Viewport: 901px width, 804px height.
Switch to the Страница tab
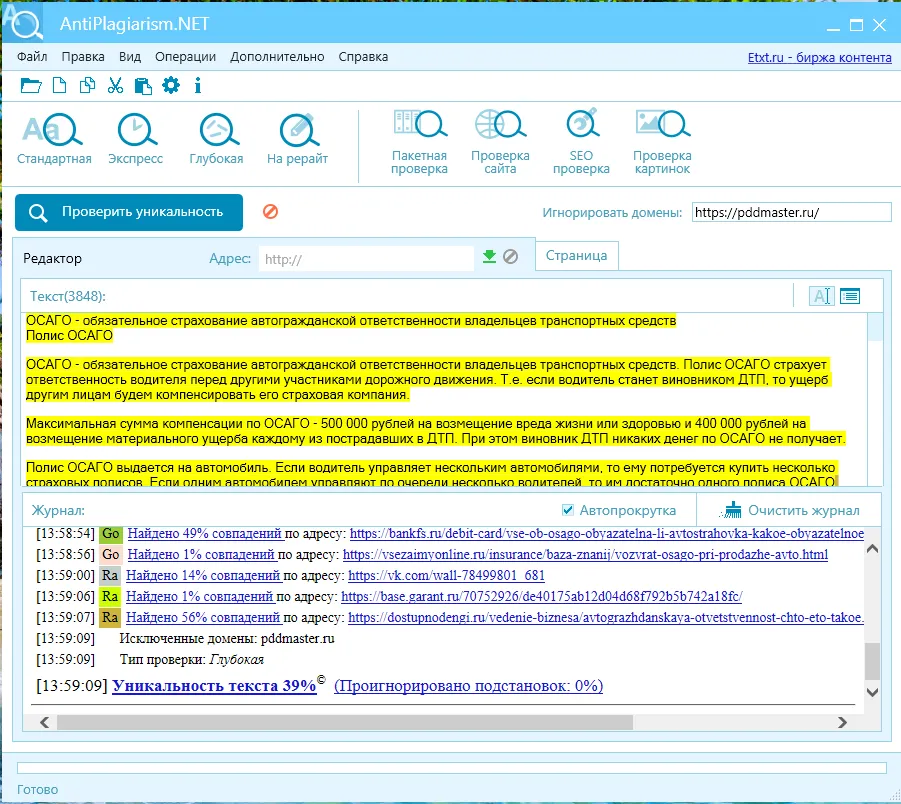[576, 255]
